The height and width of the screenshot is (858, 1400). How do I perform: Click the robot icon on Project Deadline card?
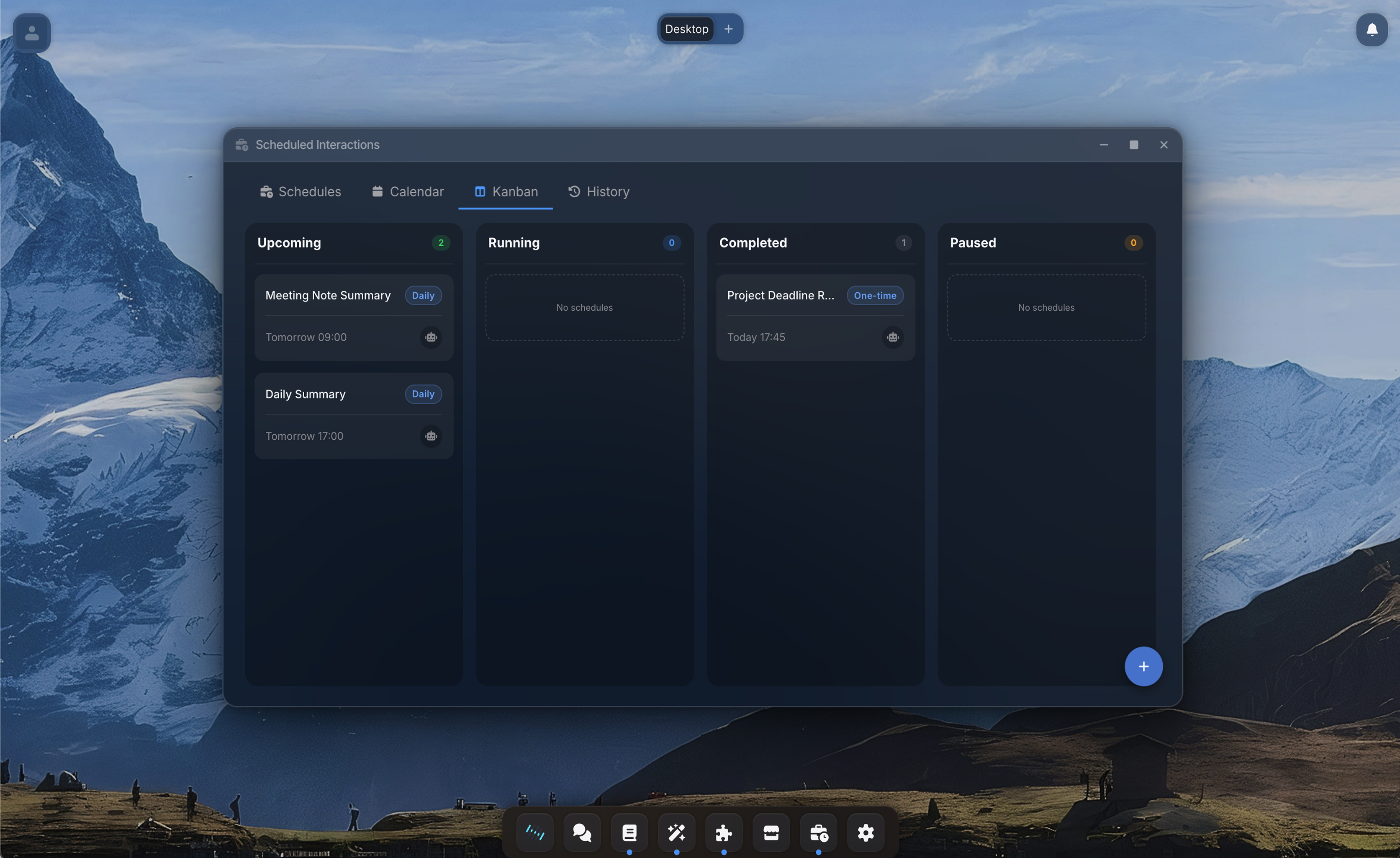pyautogui.click(x=893, y=337)
